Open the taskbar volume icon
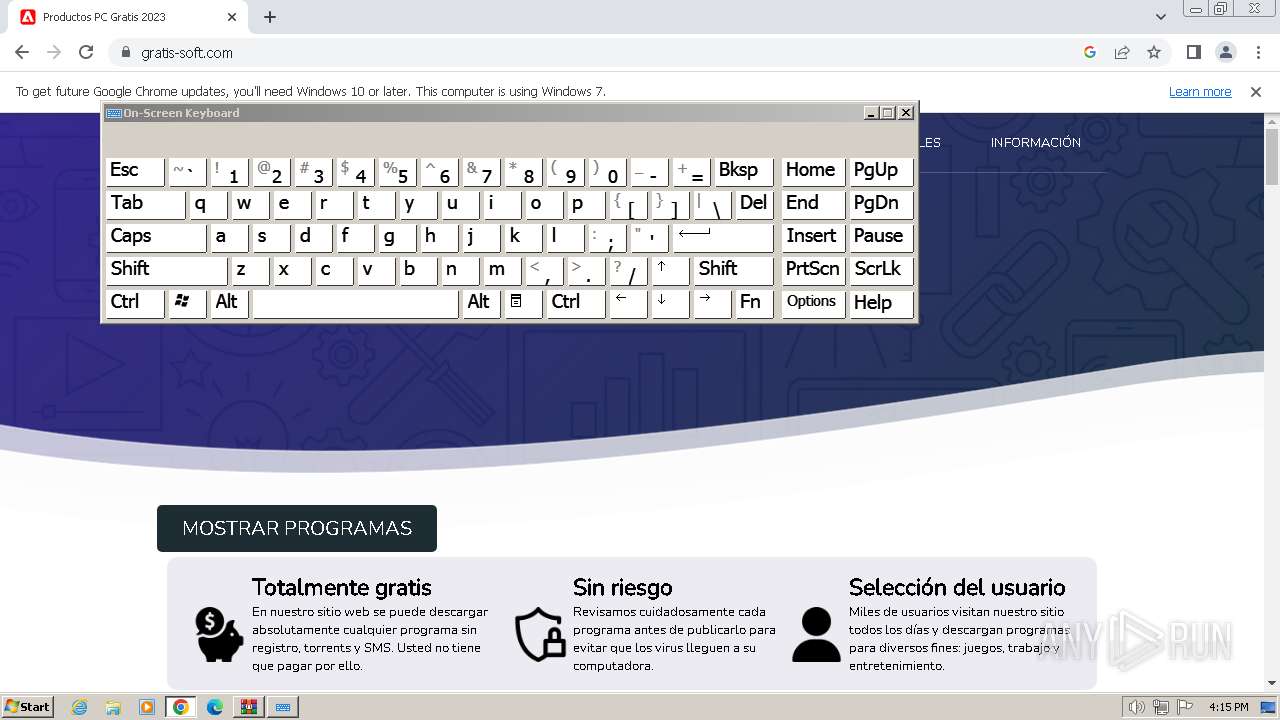This screenshot has width=1280, height=720. click(1136, 707)
